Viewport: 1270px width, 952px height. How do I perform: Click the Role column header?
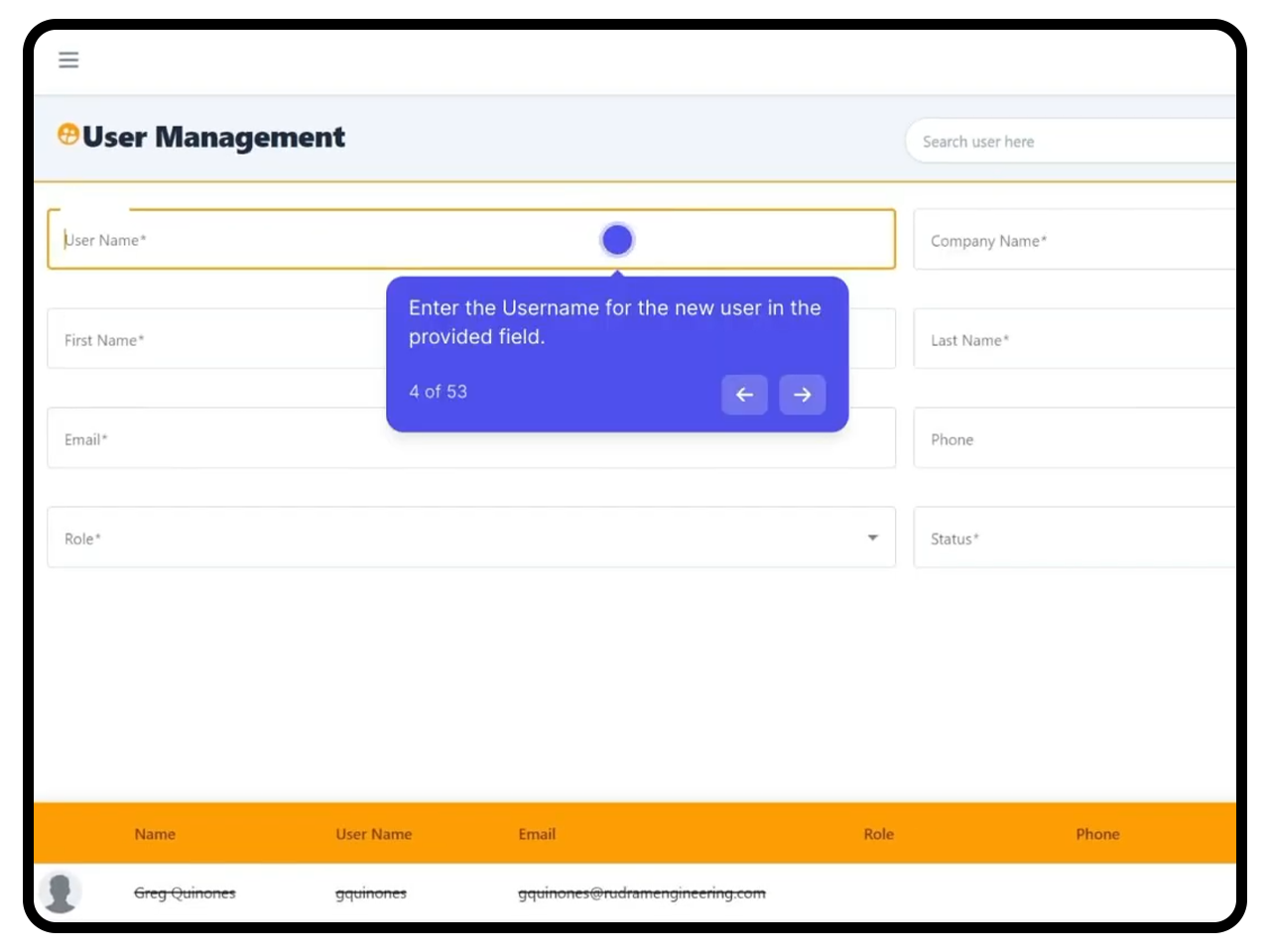[x=879, y=834]
